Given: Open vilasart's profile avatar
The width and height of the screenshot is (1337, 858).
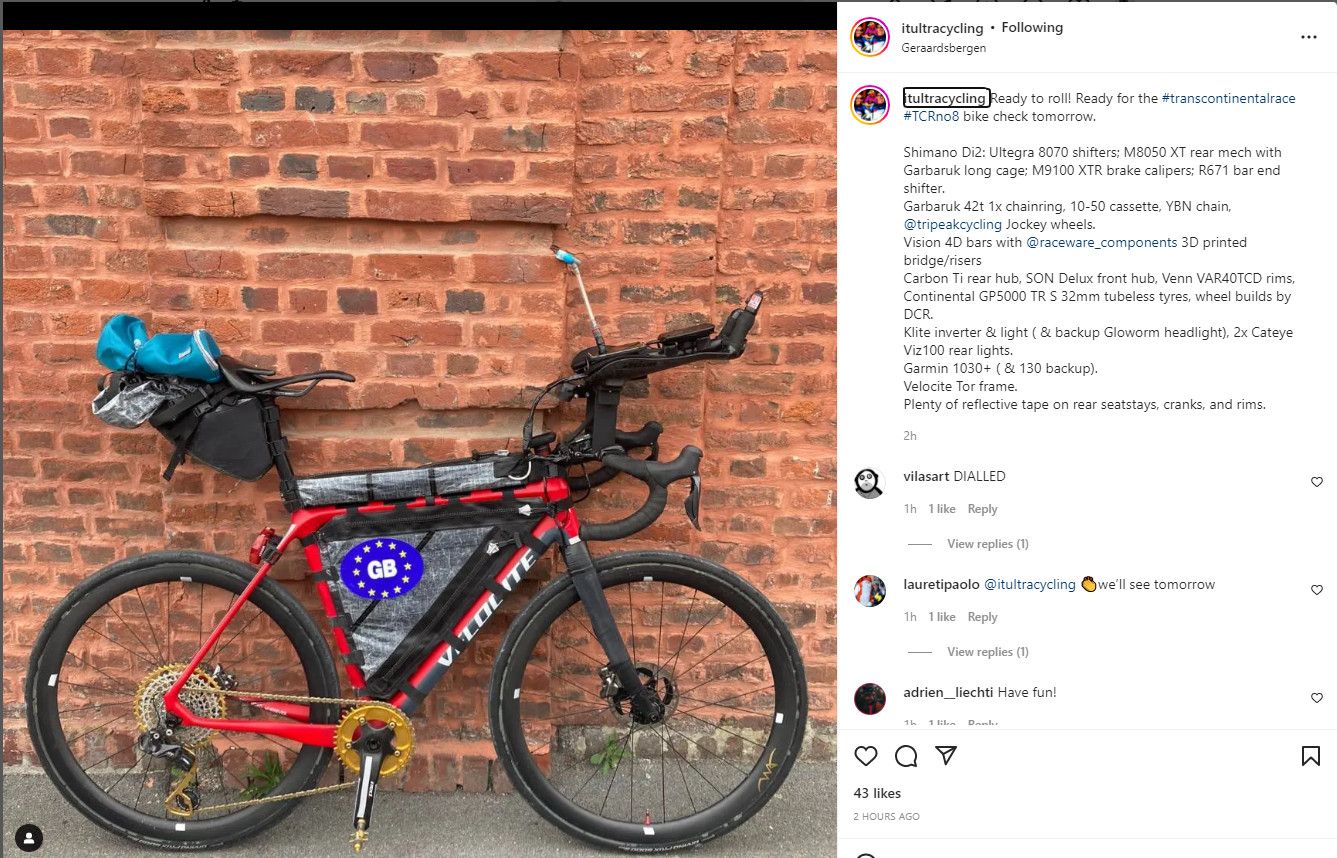Looking at the screenshot, I should click(x=870, y=483).
